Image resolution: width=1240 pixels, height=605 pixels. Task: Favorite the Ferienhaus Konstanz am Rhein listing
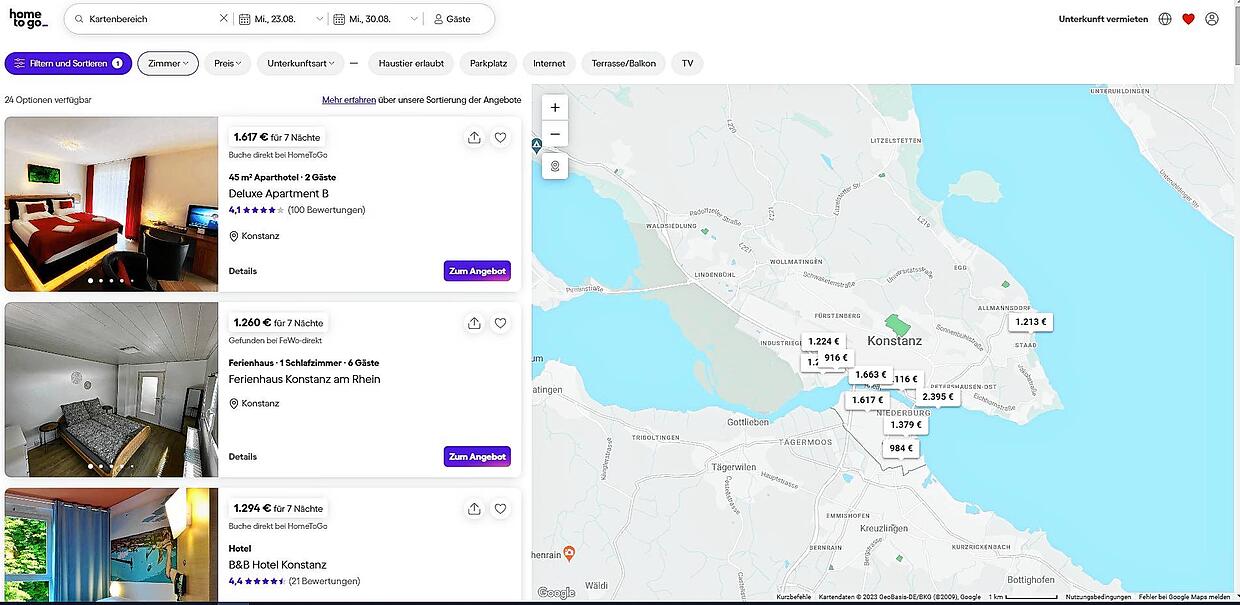click(x=501, y=323)
